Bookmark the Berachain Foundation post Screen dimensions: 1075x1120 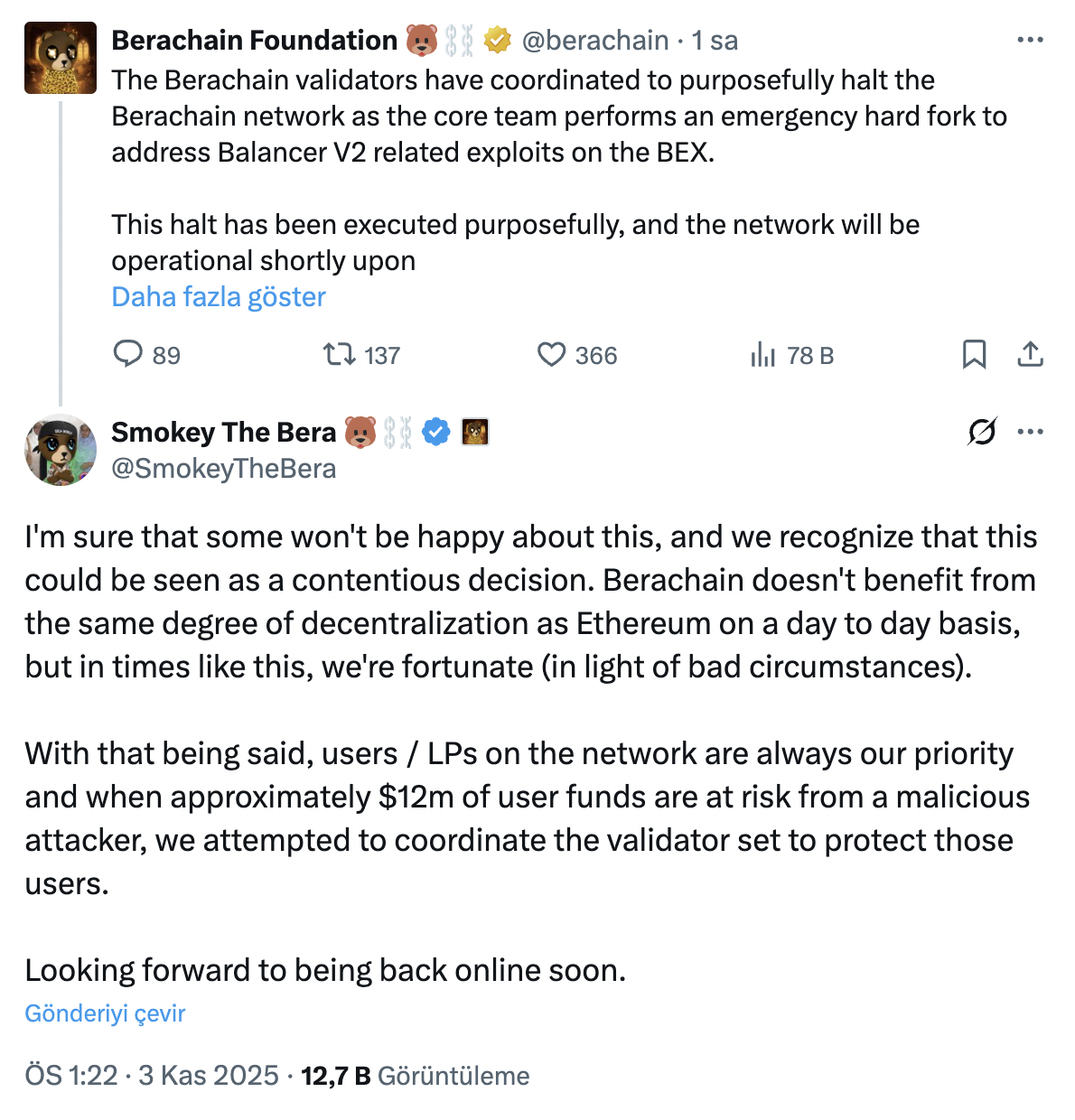coord(974,354)
